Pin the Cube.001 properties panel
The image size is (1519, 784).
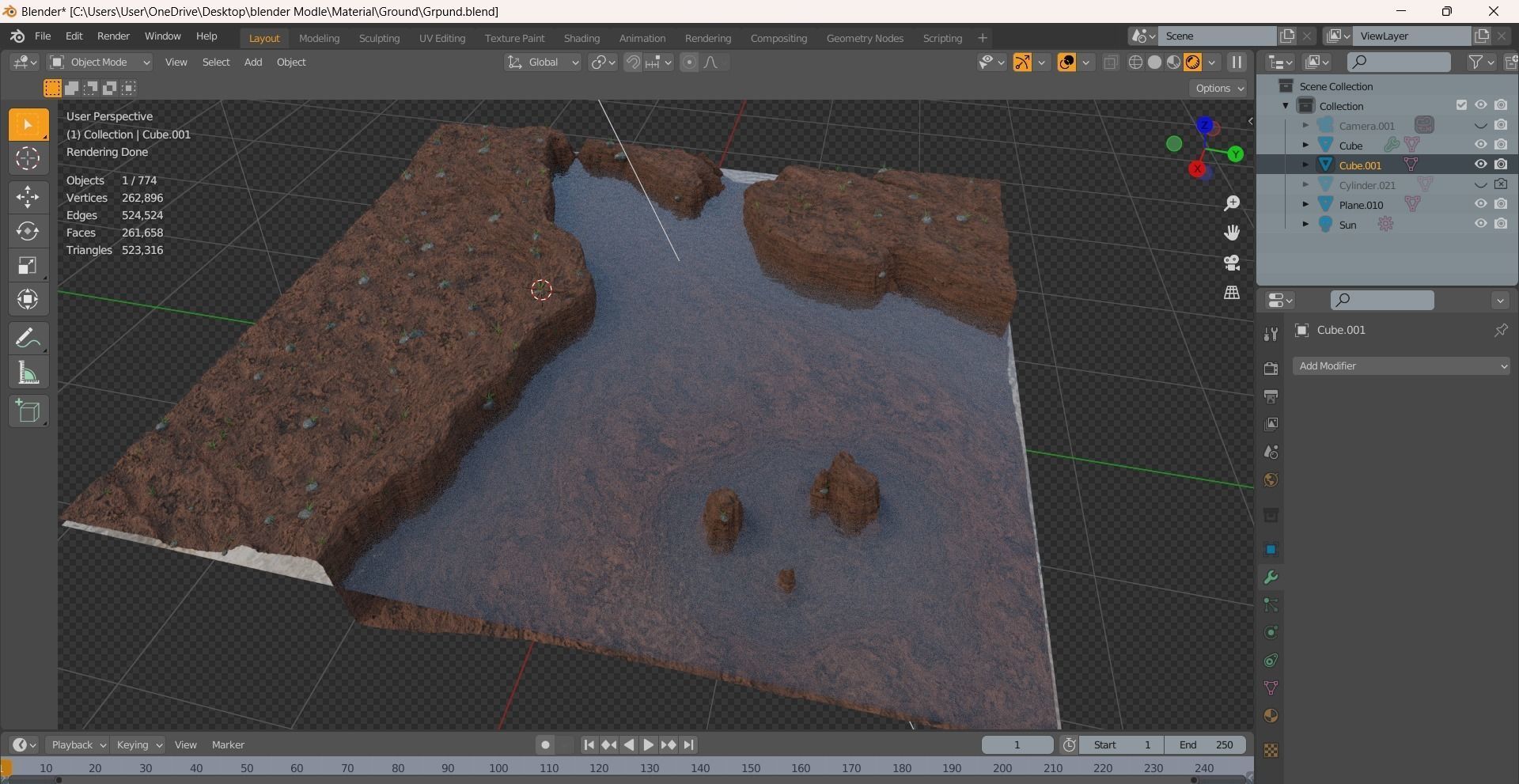click(1500, 331)
